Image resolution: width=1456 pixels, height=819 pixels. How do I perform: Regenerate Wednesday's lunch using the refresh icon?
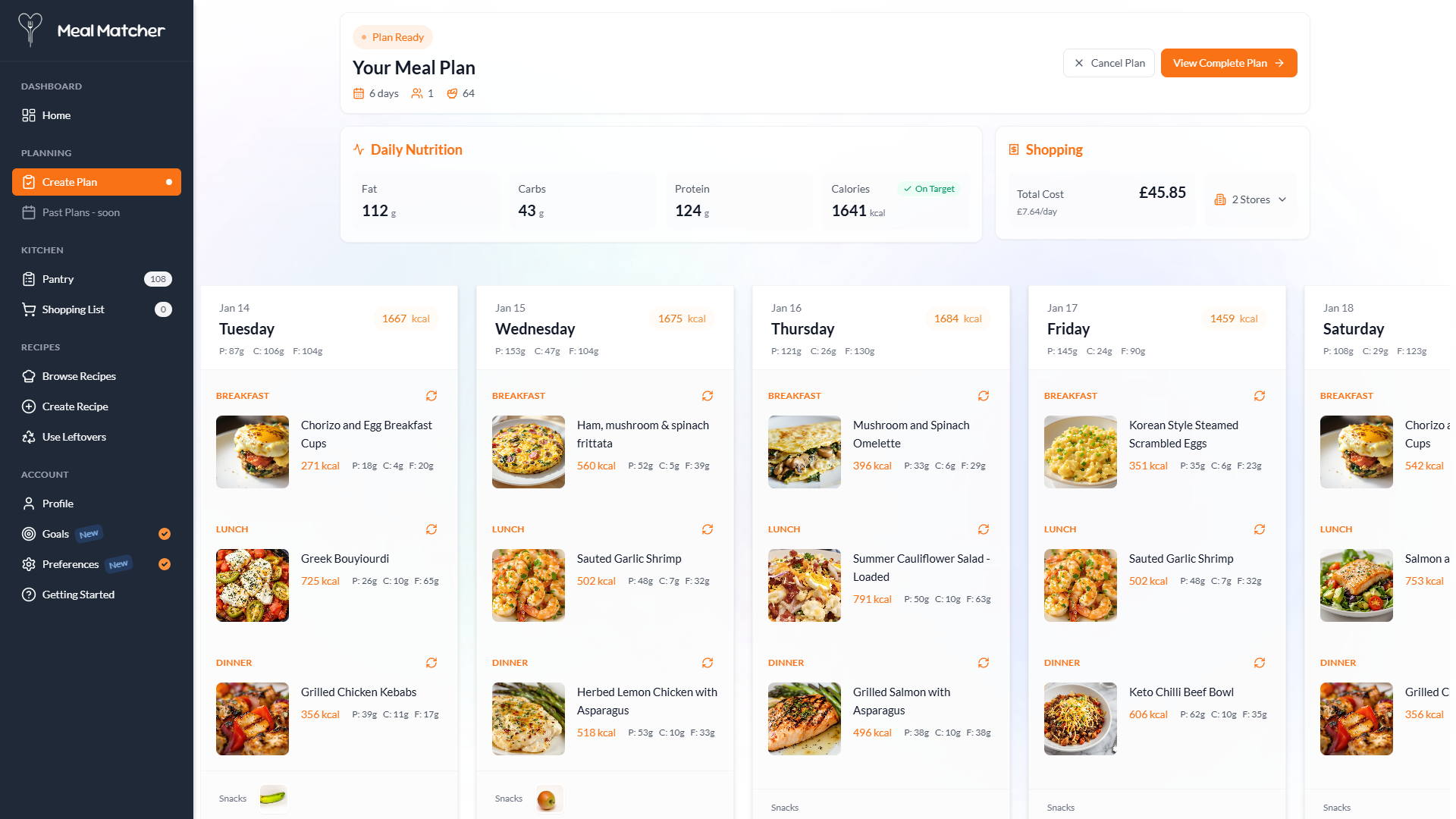pyautogui.click(x=708, y=529)
